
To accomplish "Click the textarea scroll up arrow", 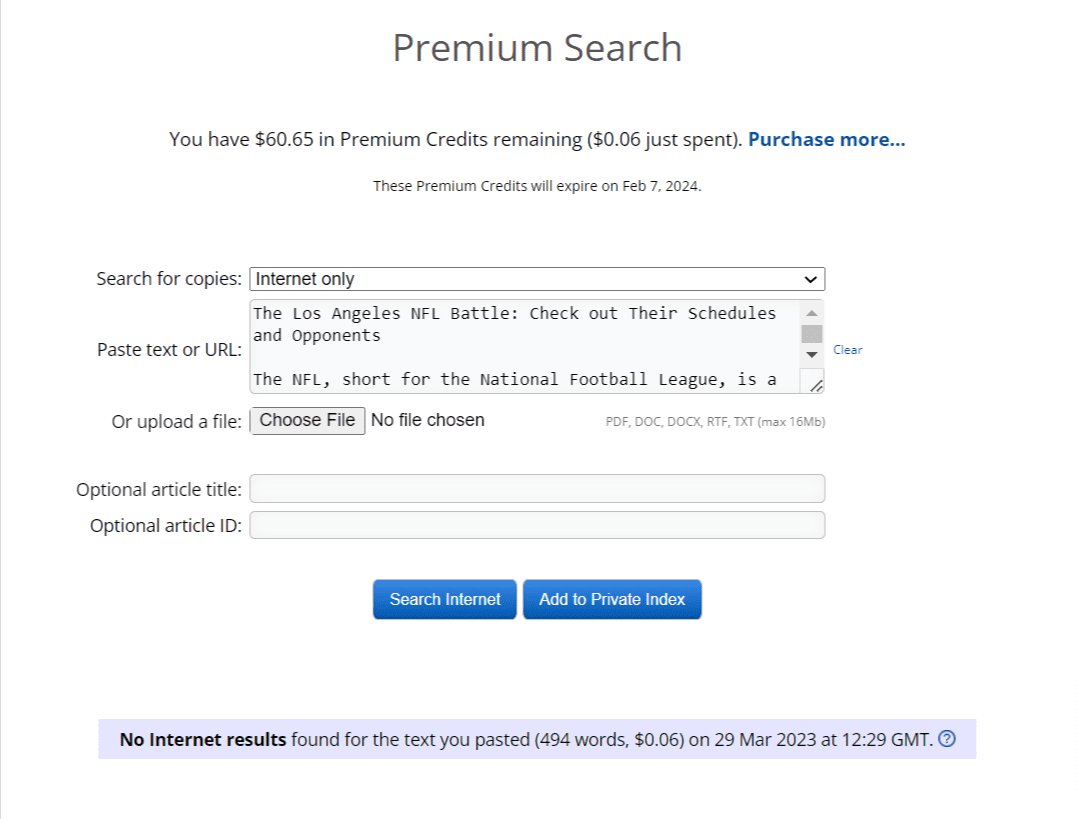I will 812,313.
